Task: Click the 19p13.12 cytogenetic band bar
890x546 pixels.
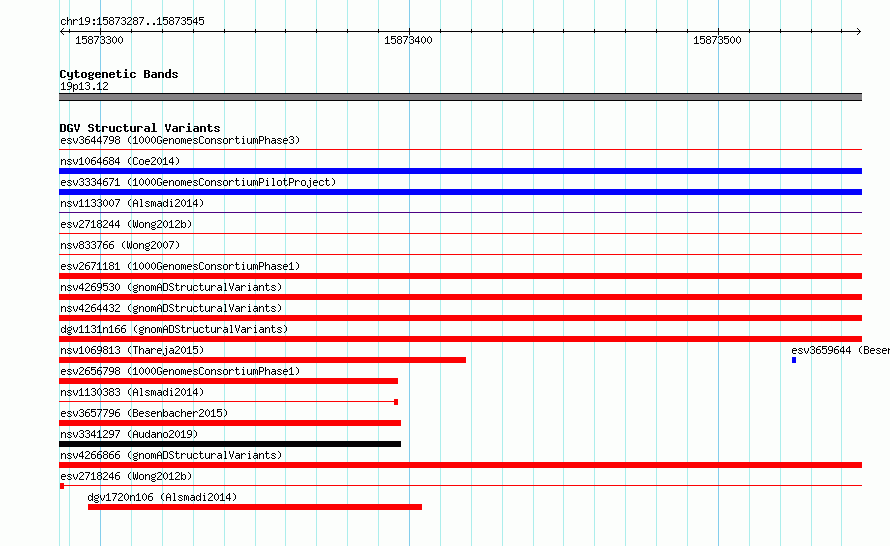Action: coord(460,97)
